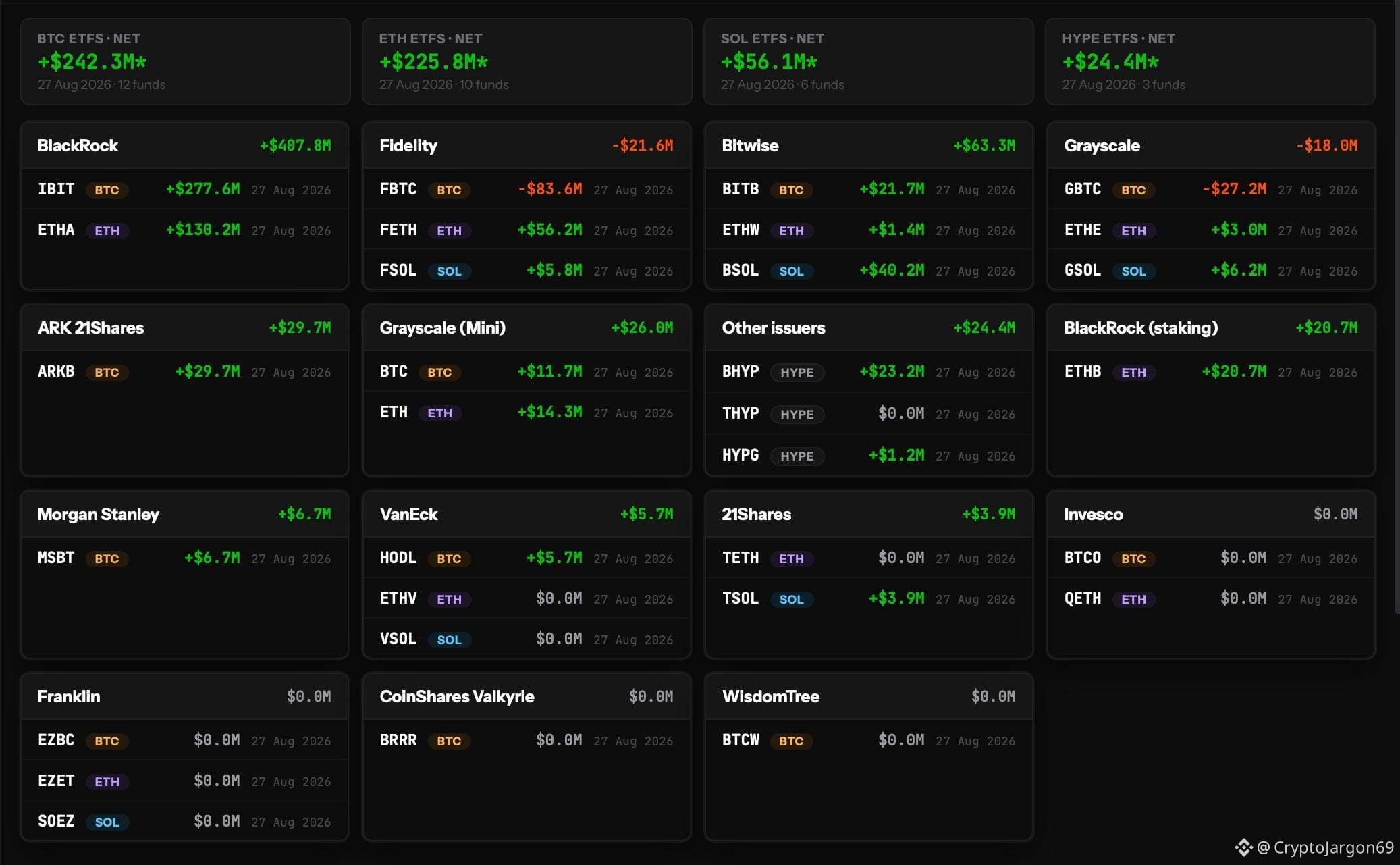
Task: Click the SOL badge next to BSOL
Action: [791, 271]
